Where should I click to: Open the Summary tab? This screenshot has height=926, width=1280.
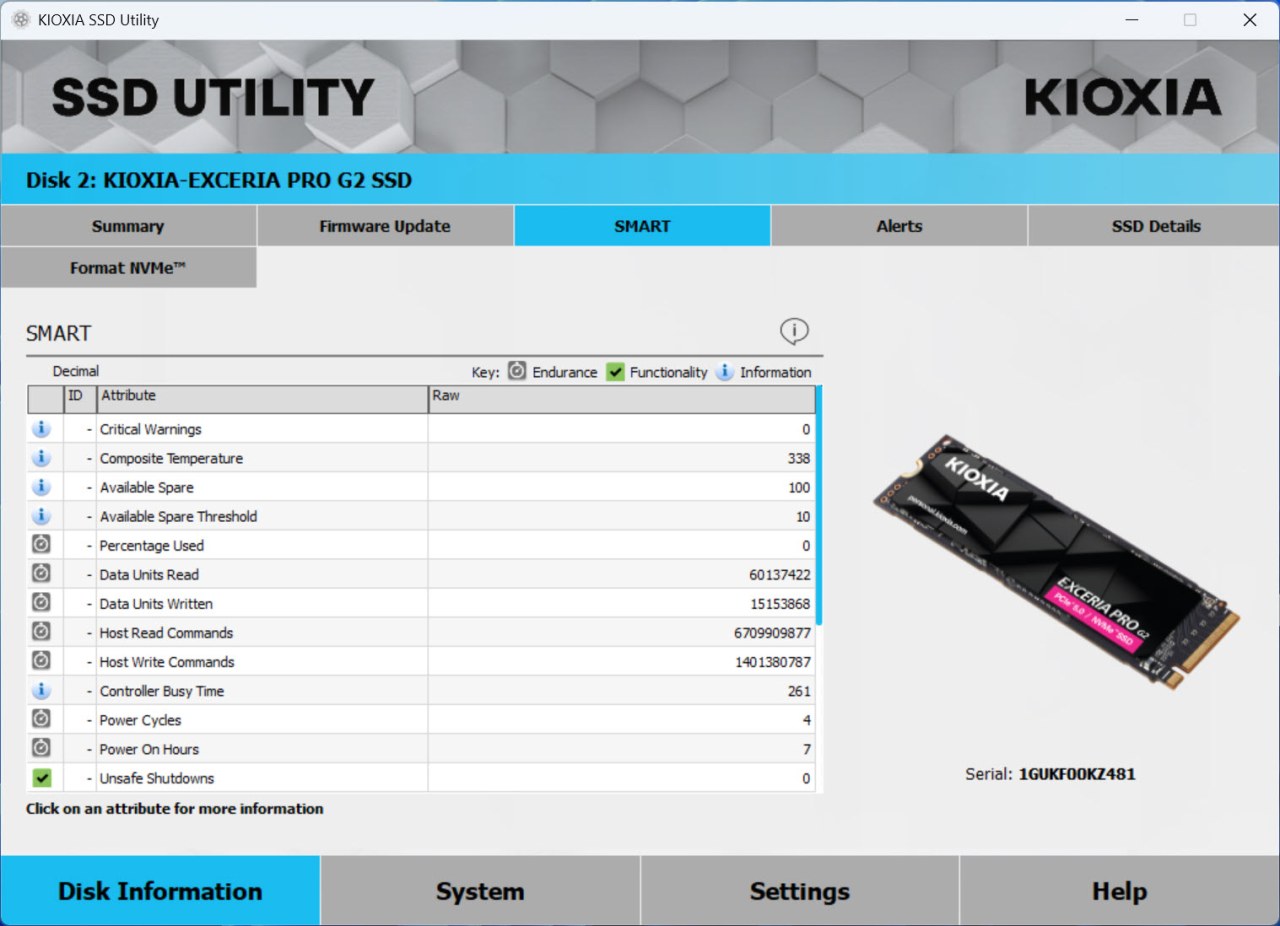point(128,226)
